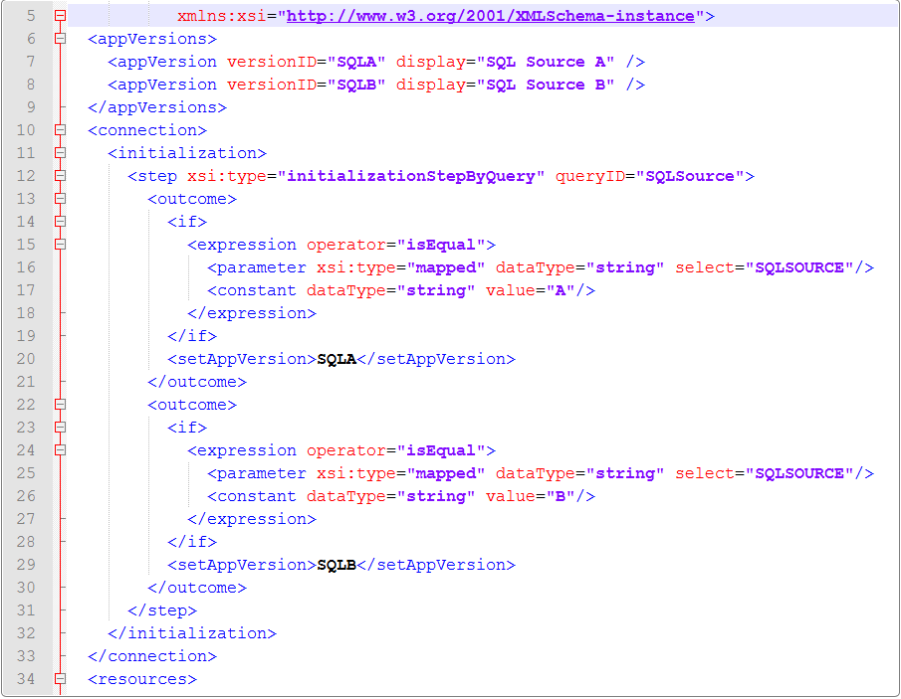901x699 pixels.
Task: Collapse the connection block fold marker
Action: coord(60,130)
